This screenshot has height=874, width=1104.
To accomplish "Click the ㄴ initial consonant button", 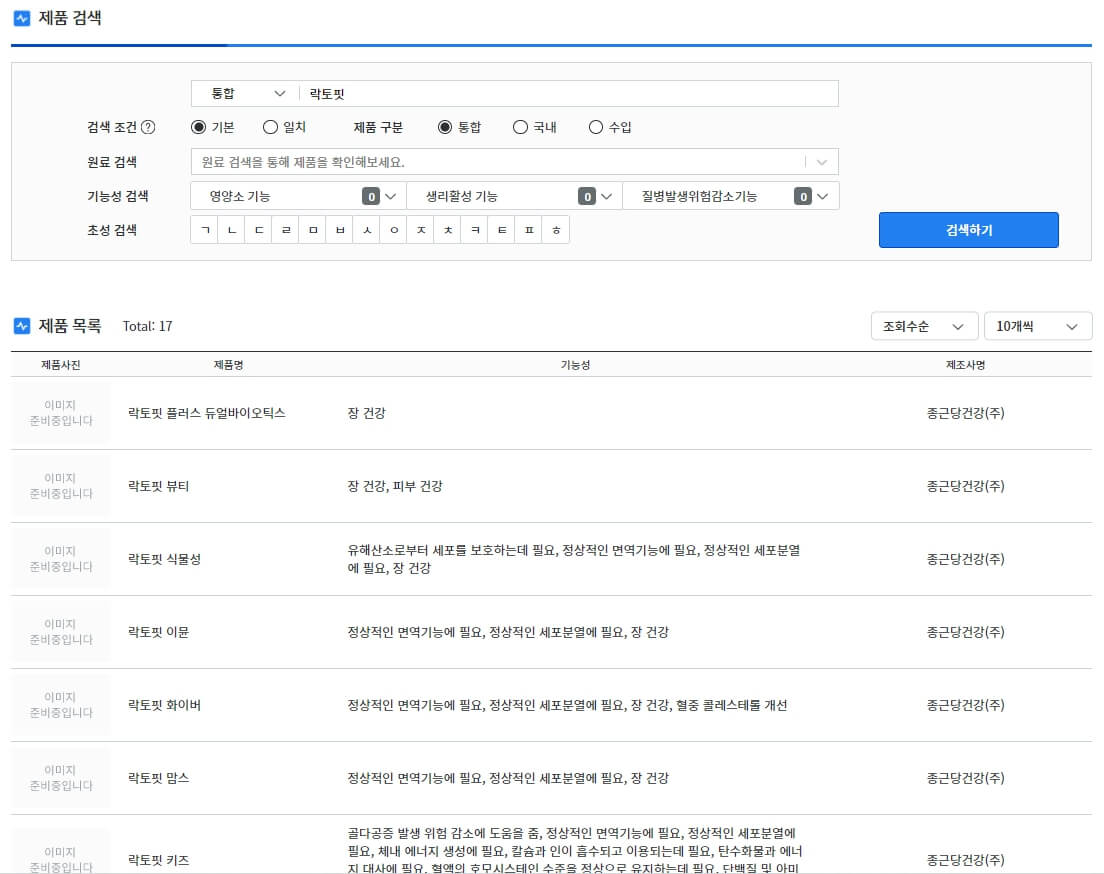I will click(x=232, y=230).
